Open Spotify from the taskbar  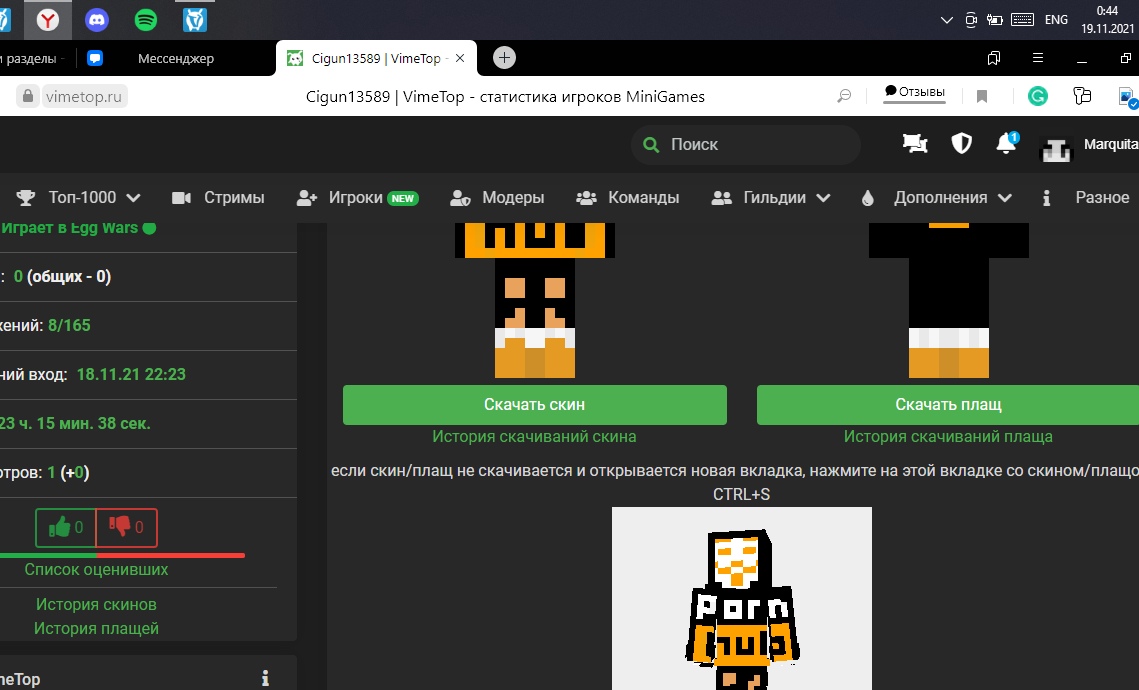click(145, 19)
